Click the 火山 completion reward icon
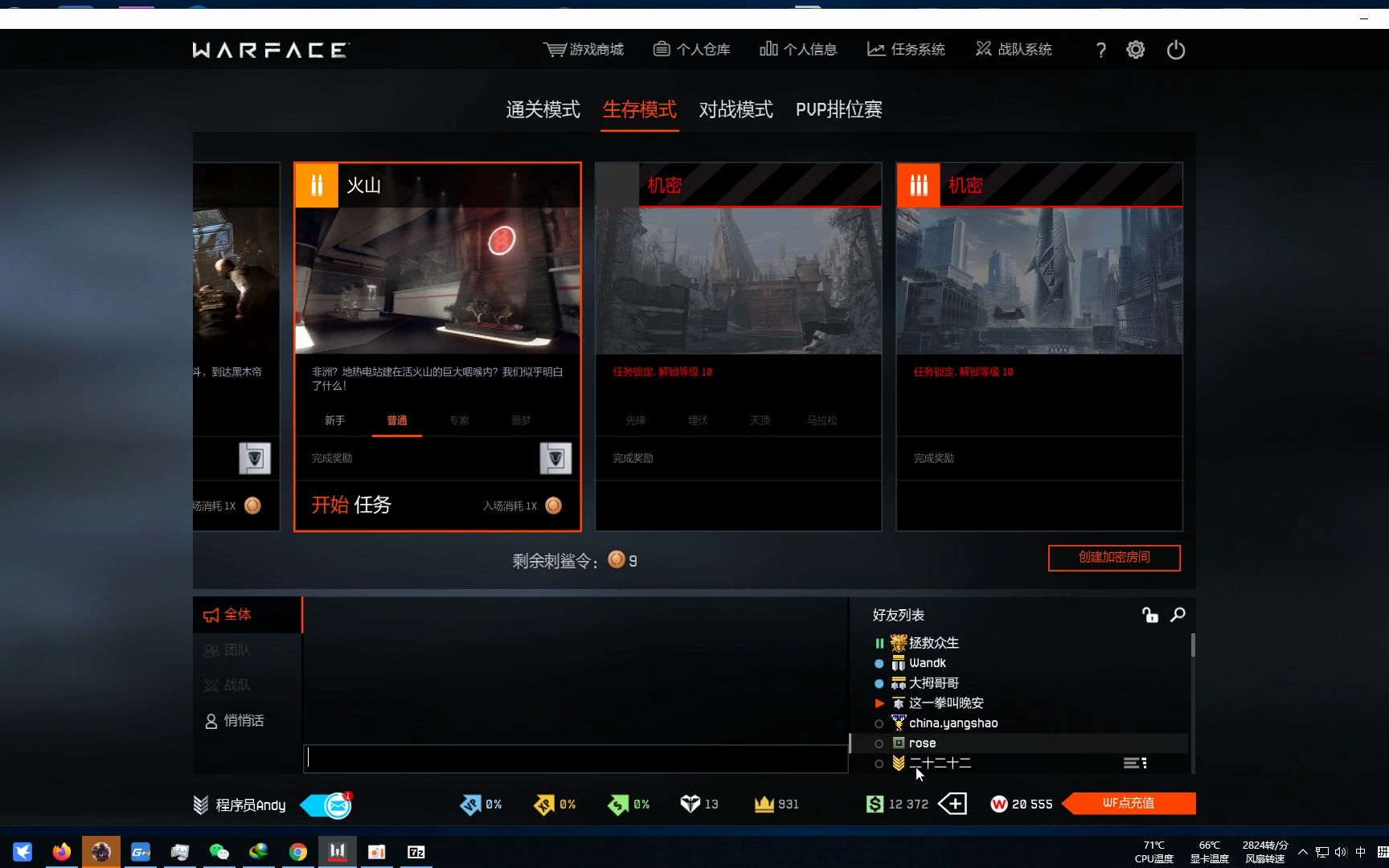Viewport: 1389px width, 868px height. coord(555,458)
